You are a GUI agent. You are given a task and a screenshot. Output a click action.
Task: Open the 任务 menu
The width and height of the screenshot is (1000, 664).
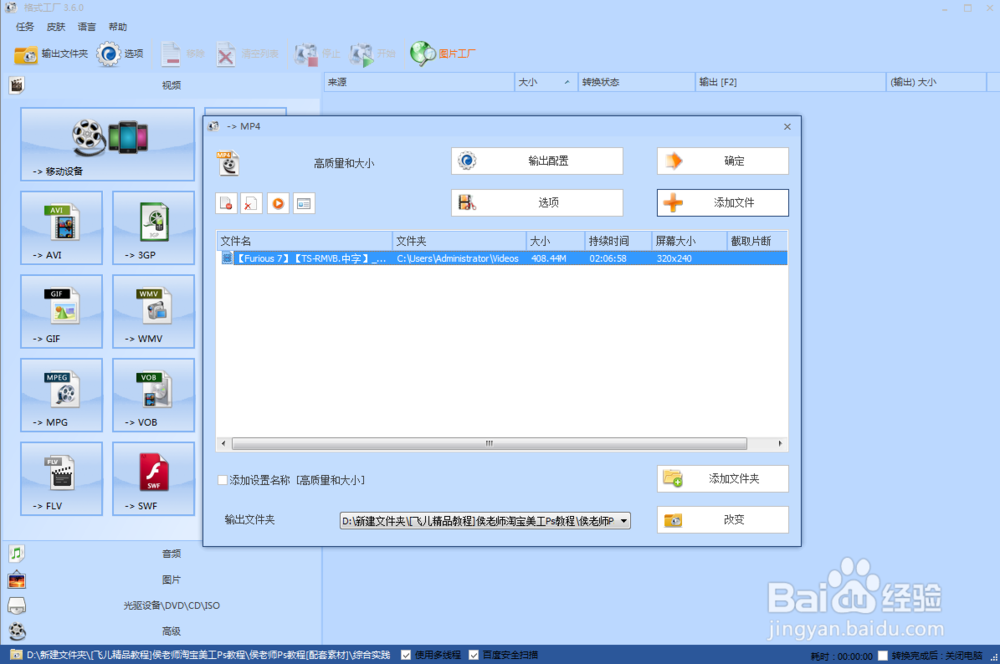25,27
